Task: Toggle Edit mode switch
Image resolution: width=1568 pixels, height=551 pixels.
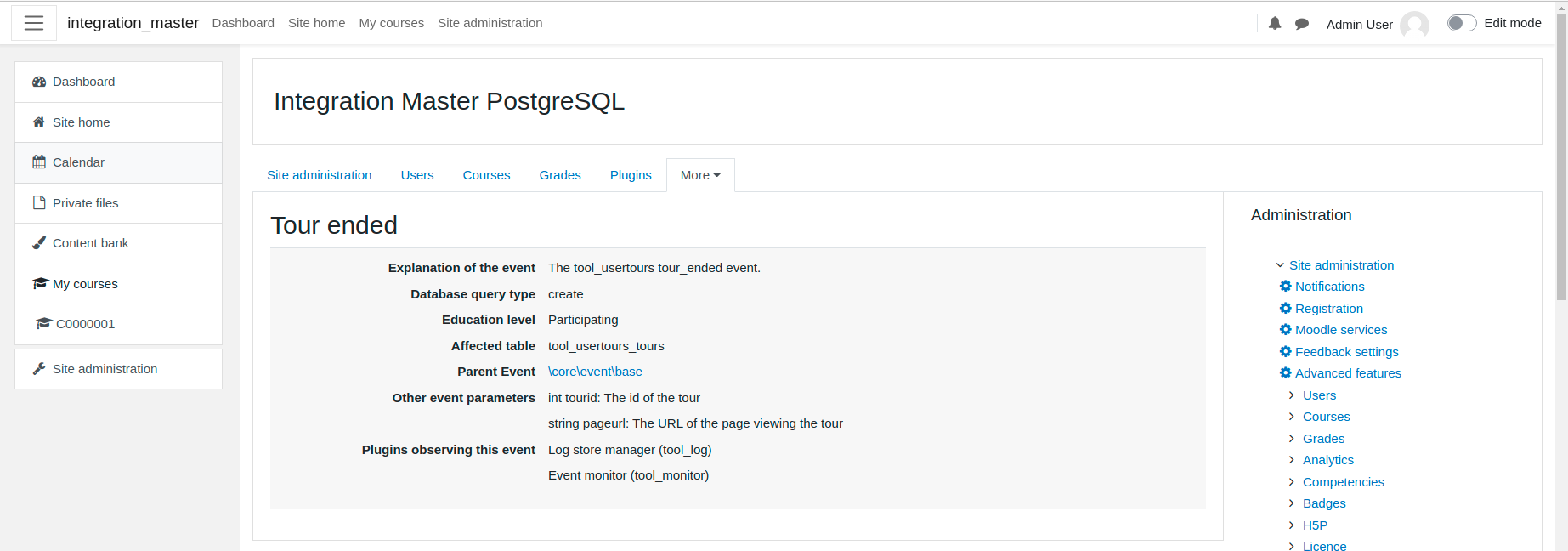Action: [x=1462, y=23]
